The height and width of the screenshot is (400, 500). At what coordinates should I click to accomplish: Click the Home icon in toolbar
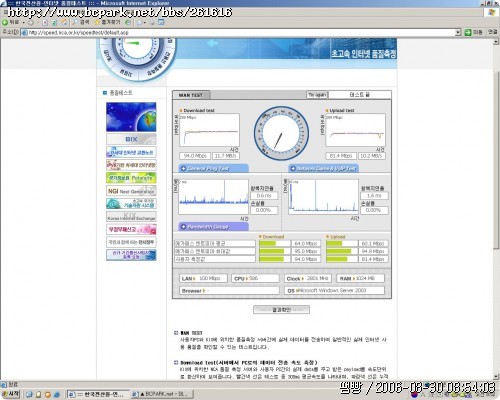point(64,22)
